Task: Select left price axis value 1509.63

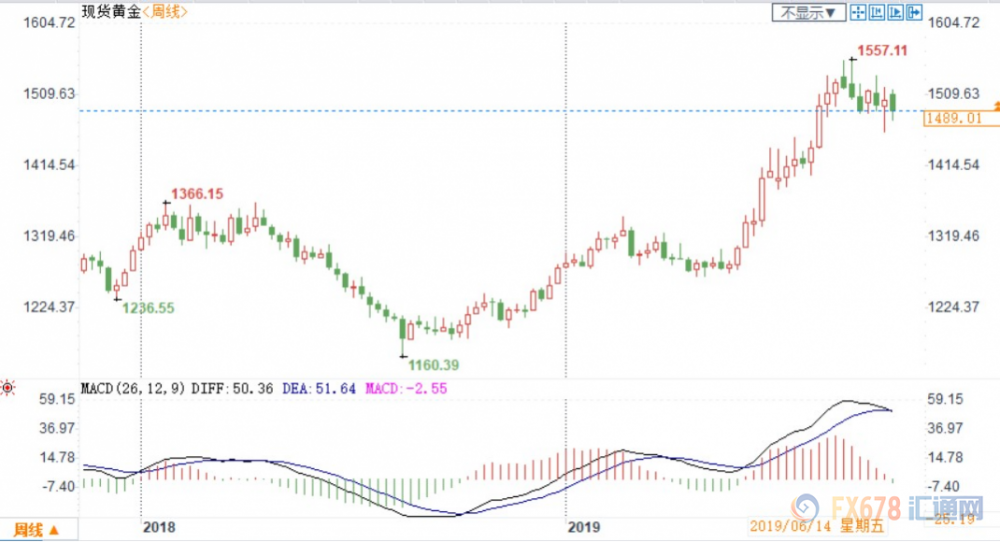Action: click(x=49, y=94)
